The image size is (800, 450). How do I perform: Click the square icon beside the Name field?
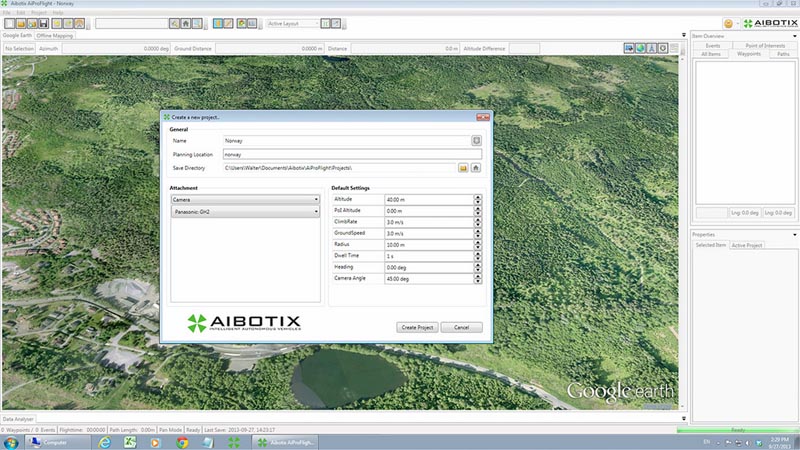pyautogui.click(x=476, y=140)
